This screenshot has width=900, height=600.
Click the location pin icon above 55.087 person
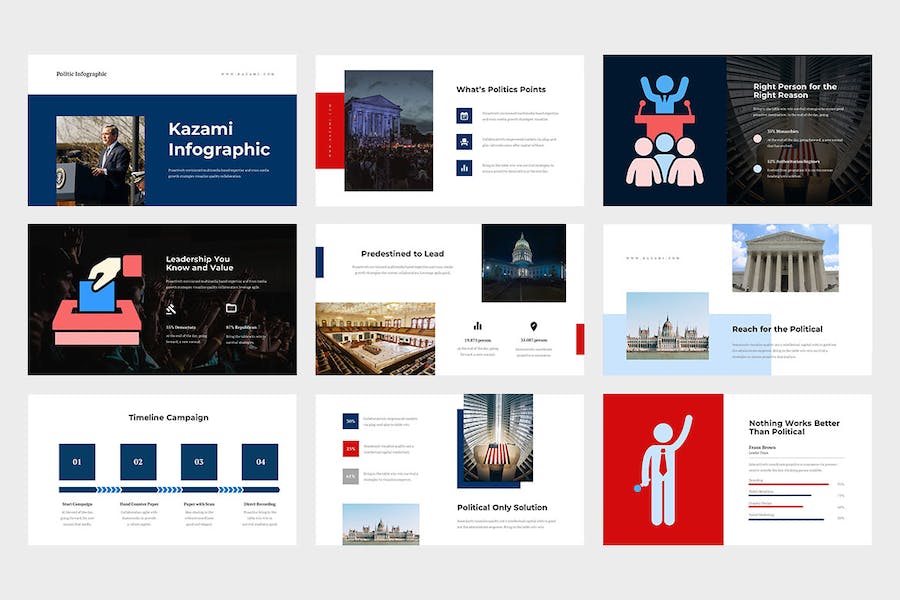(534, 326)
